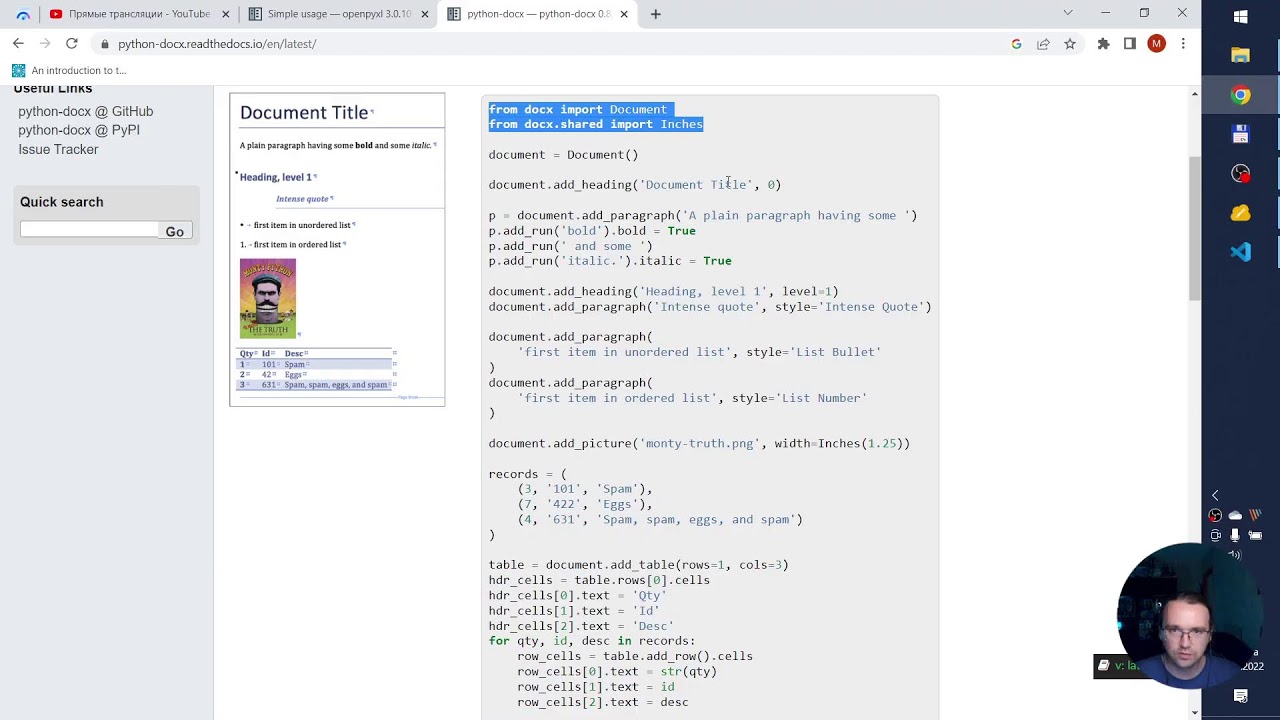The image size is (1280, 720).
Task: Close the python-docx tab
Action: (625, 14)
